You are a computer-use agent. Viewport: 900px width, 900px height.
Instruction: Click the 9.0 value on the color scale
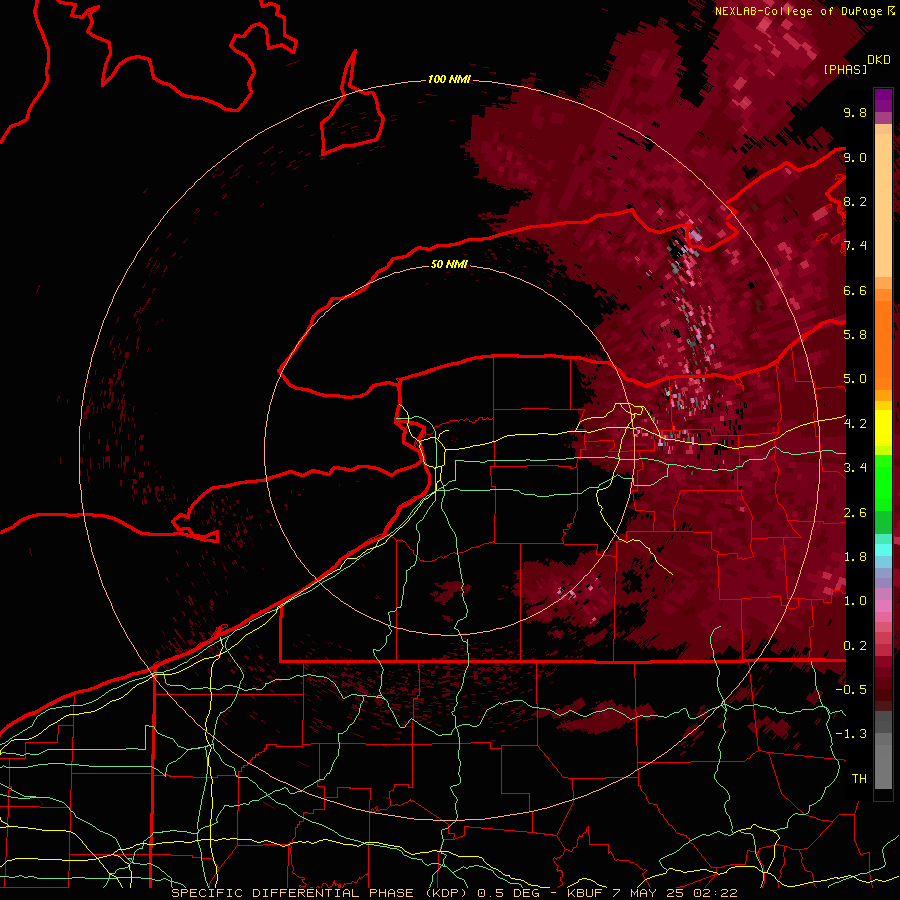pos(855,157)
